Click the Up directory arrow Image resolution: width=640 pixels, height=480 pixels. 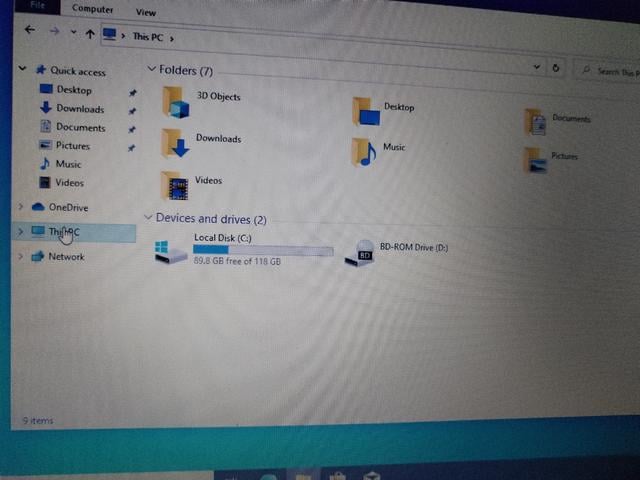click(90, 34)
